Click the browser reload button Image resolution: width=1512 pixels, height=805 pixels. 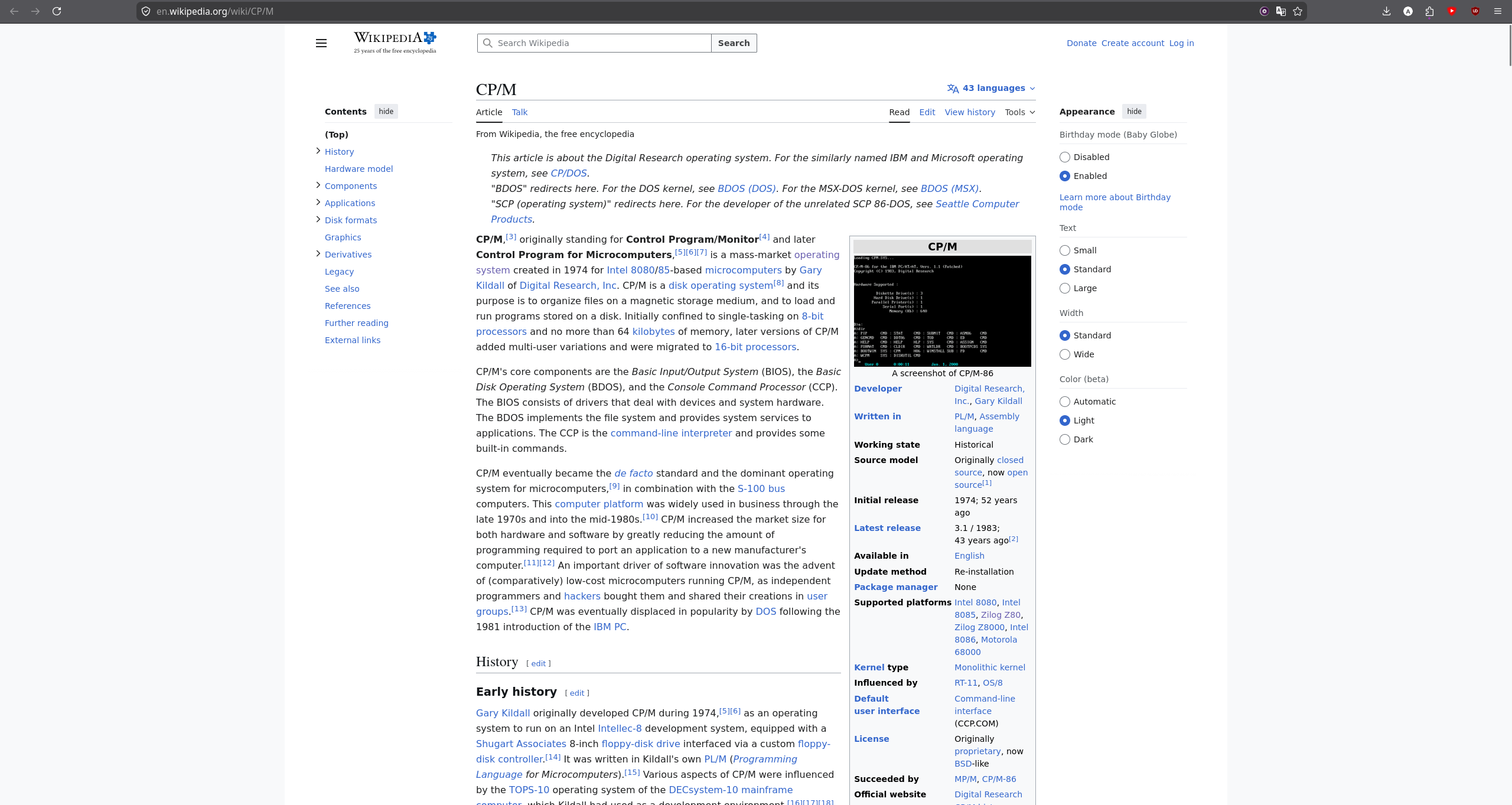click(x=57, y=11)
